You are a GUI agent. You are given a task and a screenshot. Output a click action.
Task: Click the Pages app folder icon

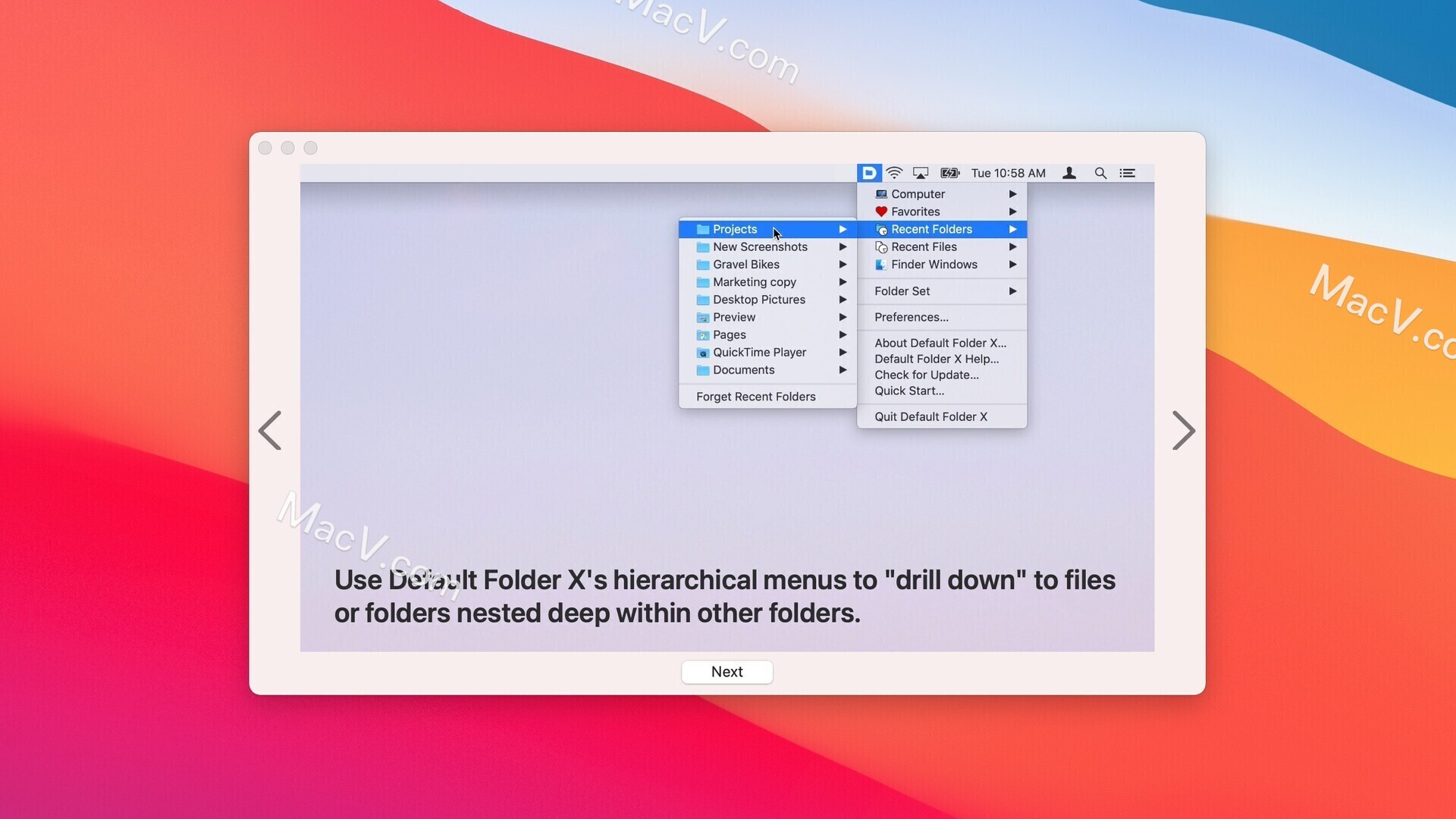(703, 334)
